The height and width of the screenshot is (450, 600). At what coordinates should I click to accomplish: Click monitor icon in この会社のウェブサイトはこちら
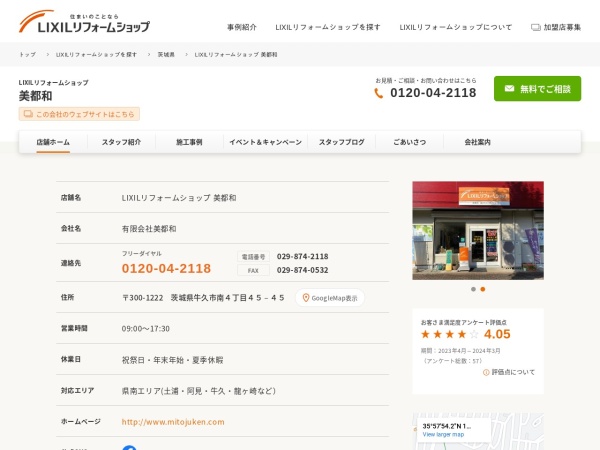28,114
